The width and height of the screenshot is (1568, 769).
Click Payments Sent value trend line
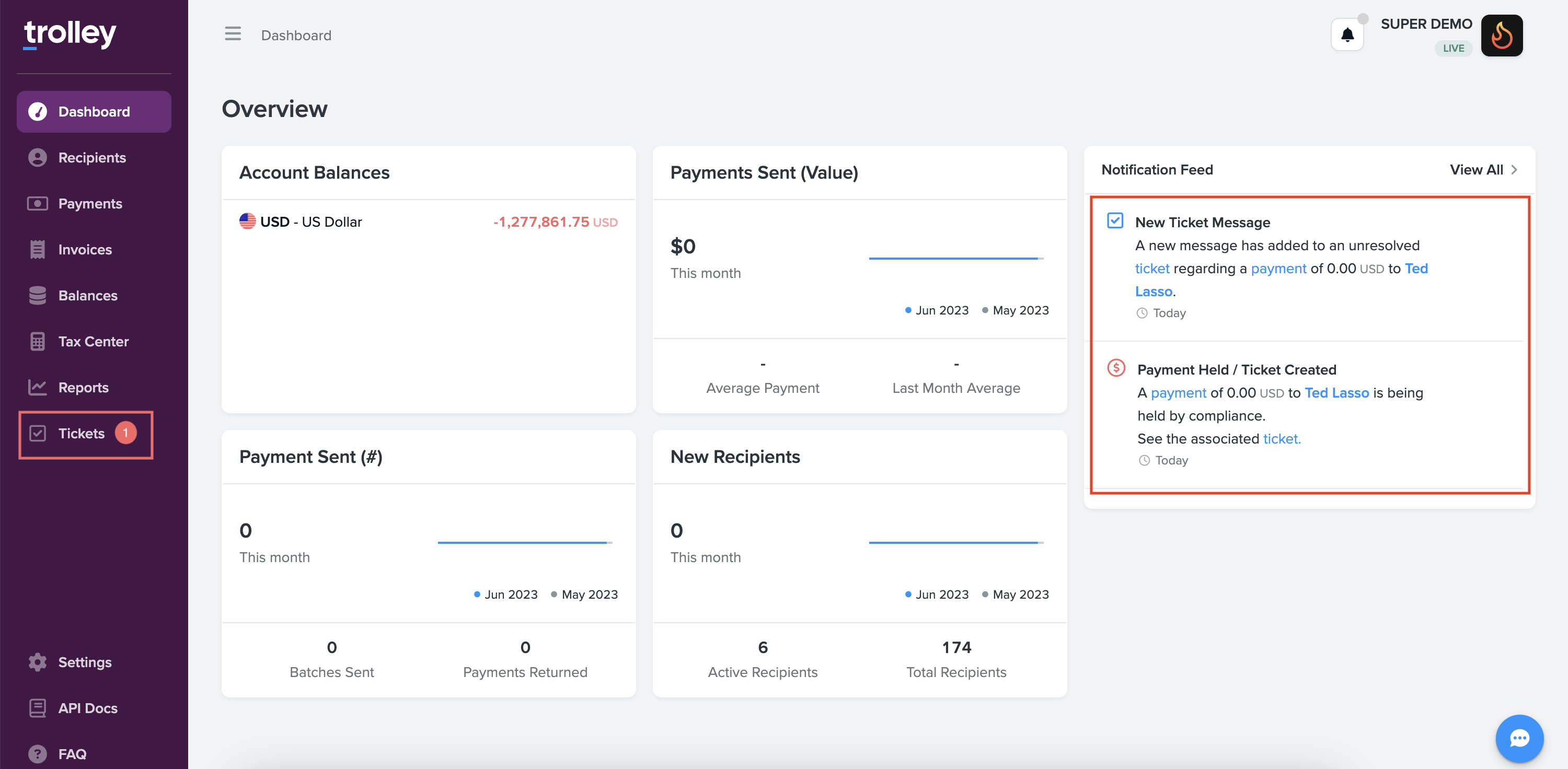954,259
